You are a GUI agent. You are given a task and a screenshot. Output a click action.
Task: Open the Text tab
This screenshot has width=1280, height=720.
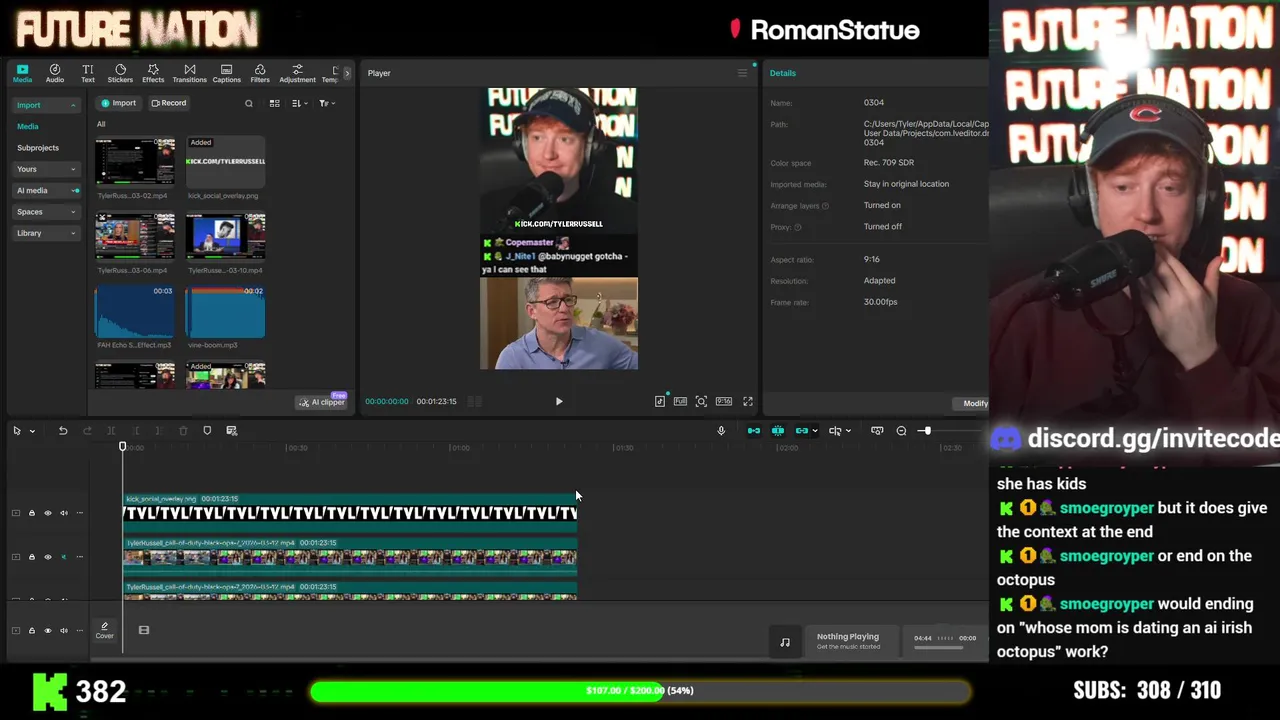88,73
